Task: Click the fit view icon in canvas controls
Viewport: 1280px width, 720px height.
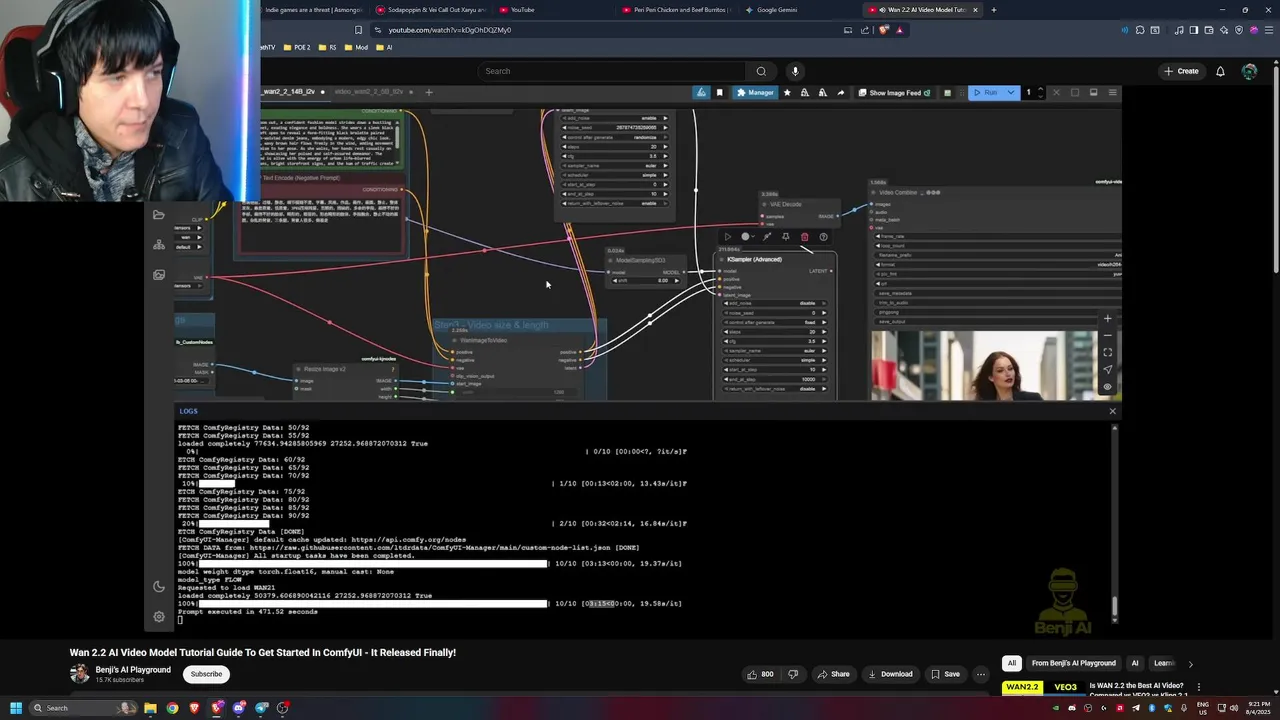Action: (x=1107, y=352)
